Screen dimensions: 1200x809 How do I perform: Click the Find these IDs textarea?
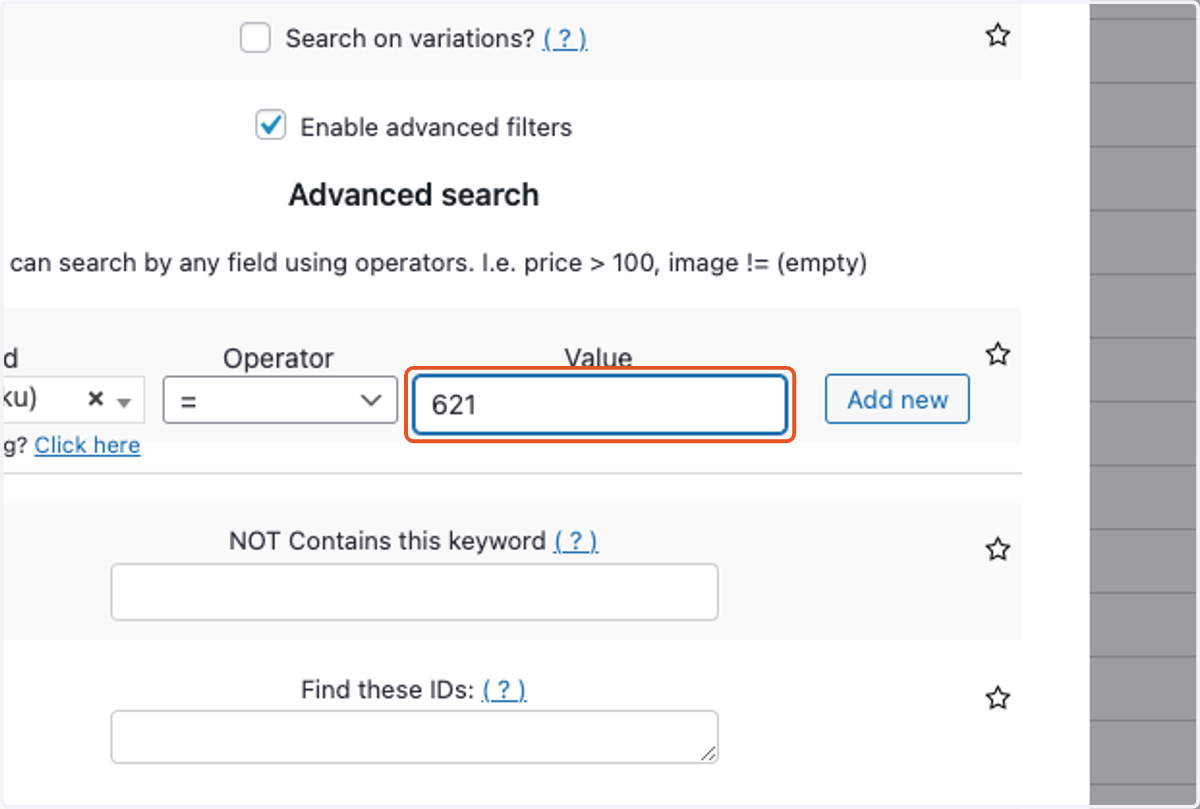tap(414, 737)
